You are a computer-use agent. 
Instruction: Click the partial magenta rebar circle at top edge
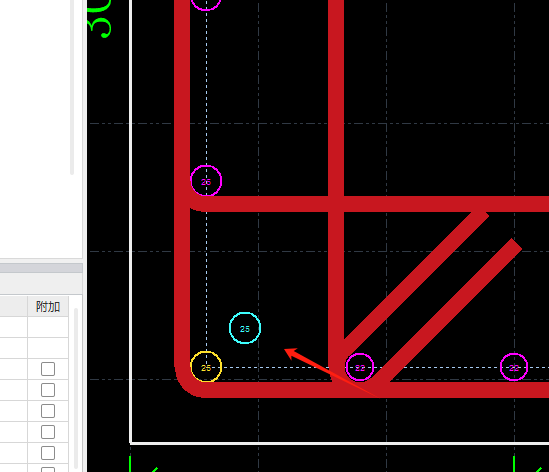[x=206, y=4]
